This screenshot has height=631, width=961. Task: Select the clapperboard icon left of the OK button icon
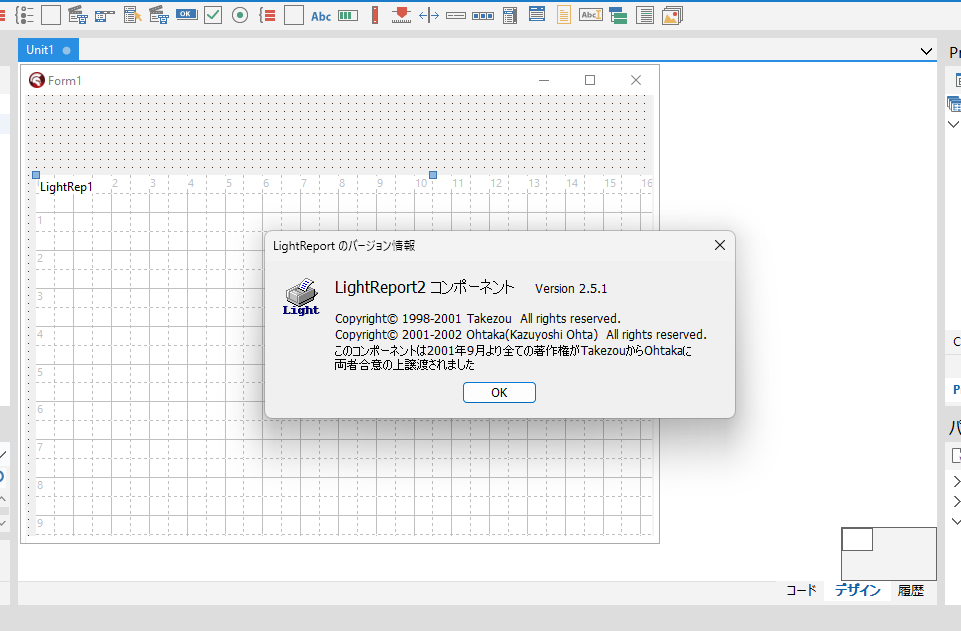pos(159,15)
